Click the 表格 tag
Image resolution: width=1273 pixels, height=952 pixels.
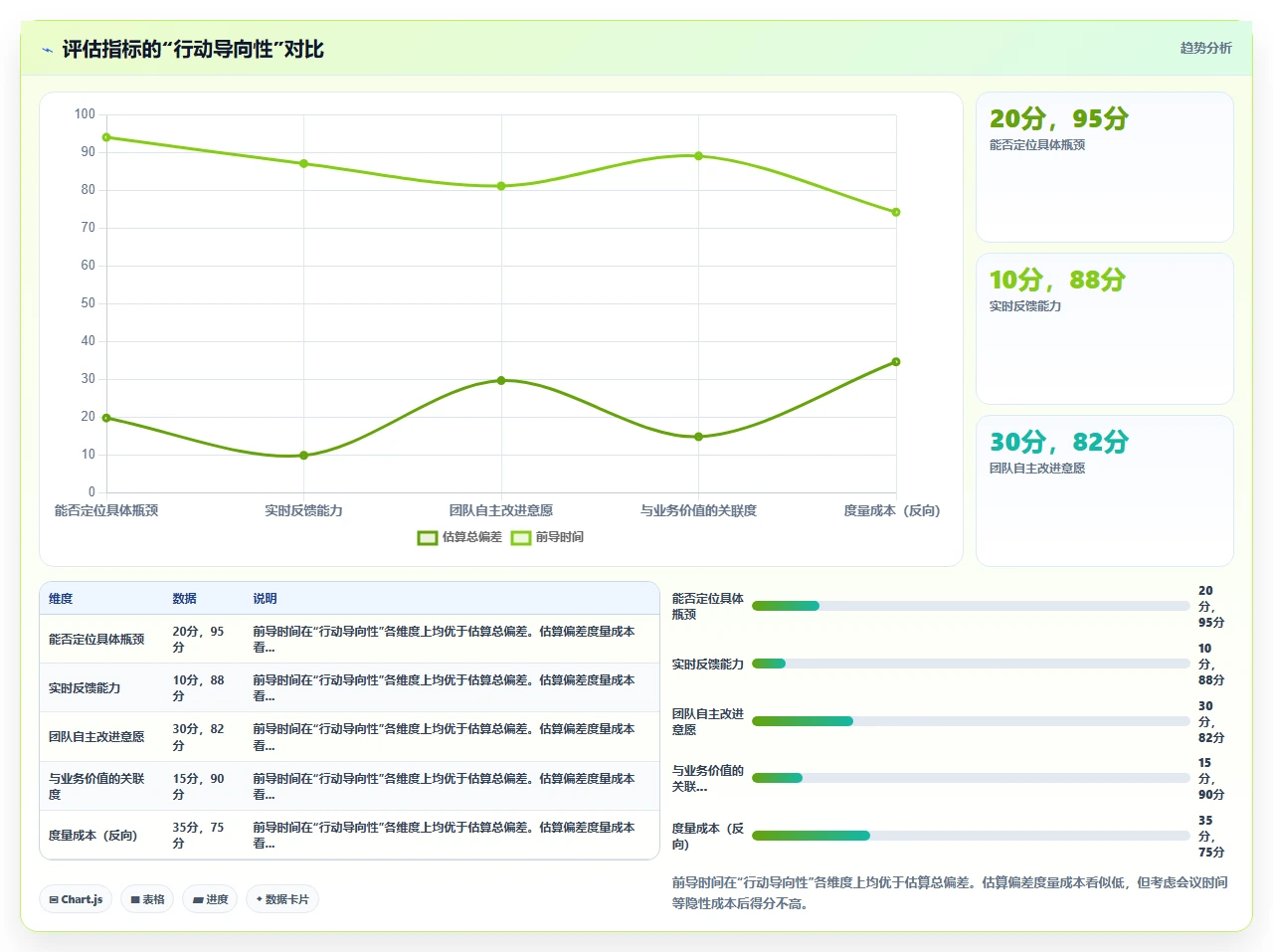coord(147,899)
